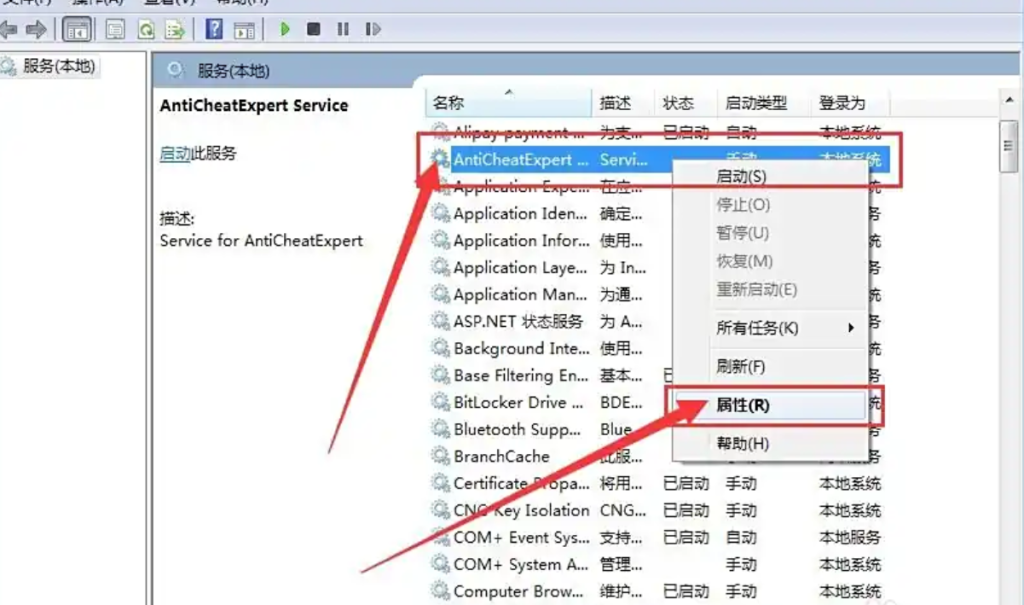Sort the list by 启动类型 column
This screenshot has width=1024, height=605.
[x=756, y=103]
